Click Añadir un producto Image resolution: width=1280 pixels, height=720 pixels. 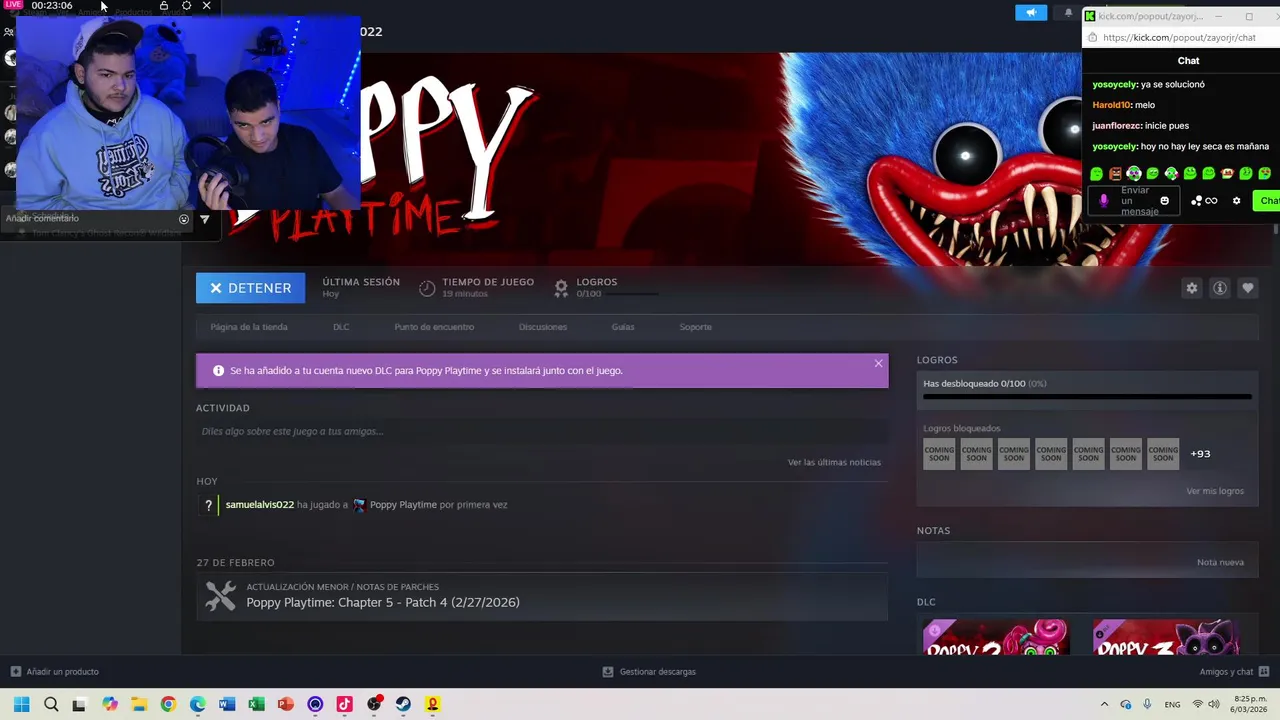click(55, 672)
